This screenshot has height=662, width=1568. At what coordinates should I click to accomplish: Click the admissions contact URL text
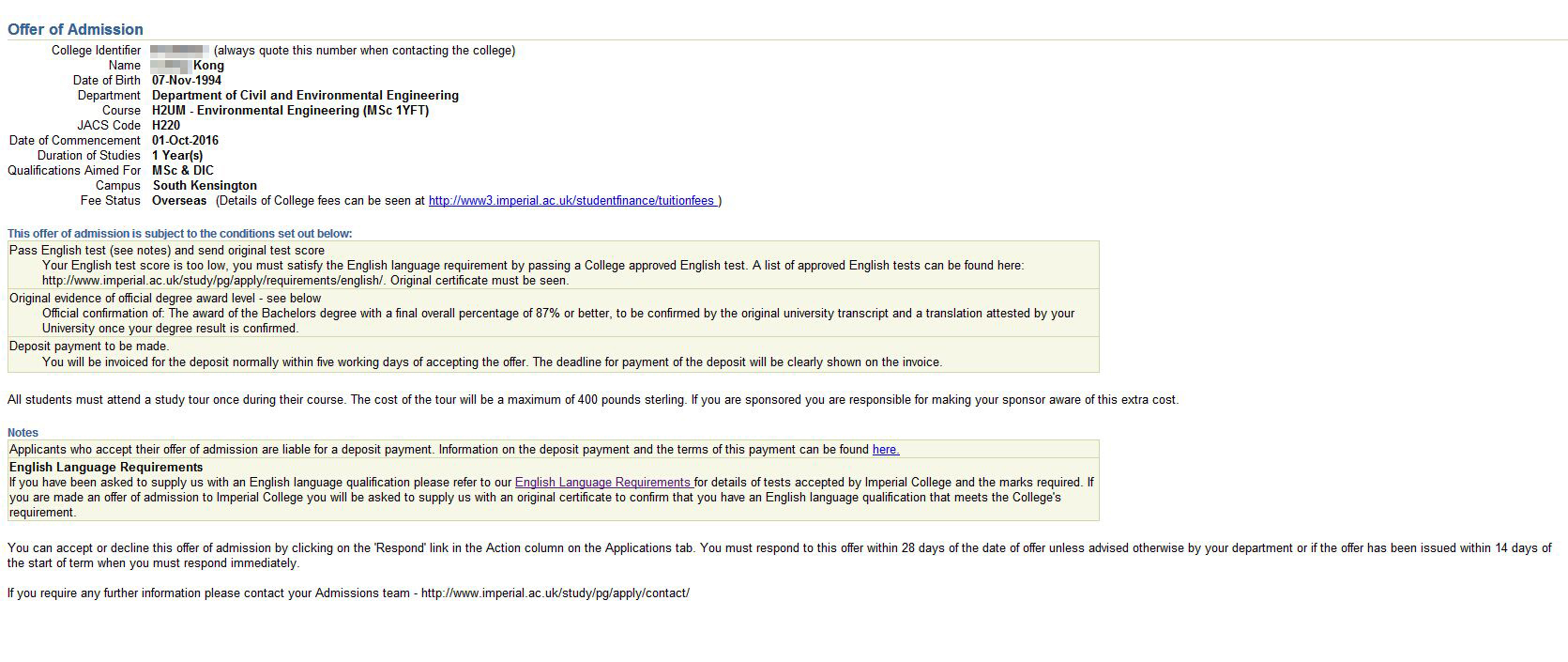point(556,593)
